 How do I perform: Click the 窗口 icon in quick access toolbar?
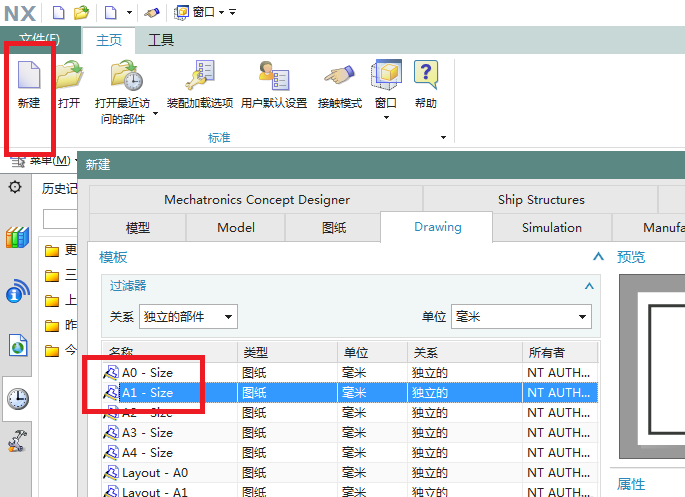click(181, 13)
